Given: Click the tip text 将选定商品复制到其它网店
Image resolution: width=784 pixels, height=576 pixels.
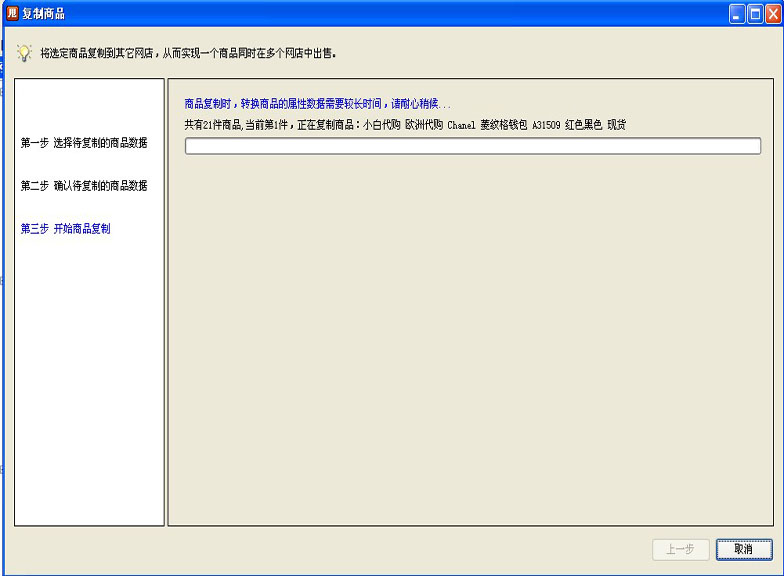Looking at the screenshot, I should [x=188, y=53].
